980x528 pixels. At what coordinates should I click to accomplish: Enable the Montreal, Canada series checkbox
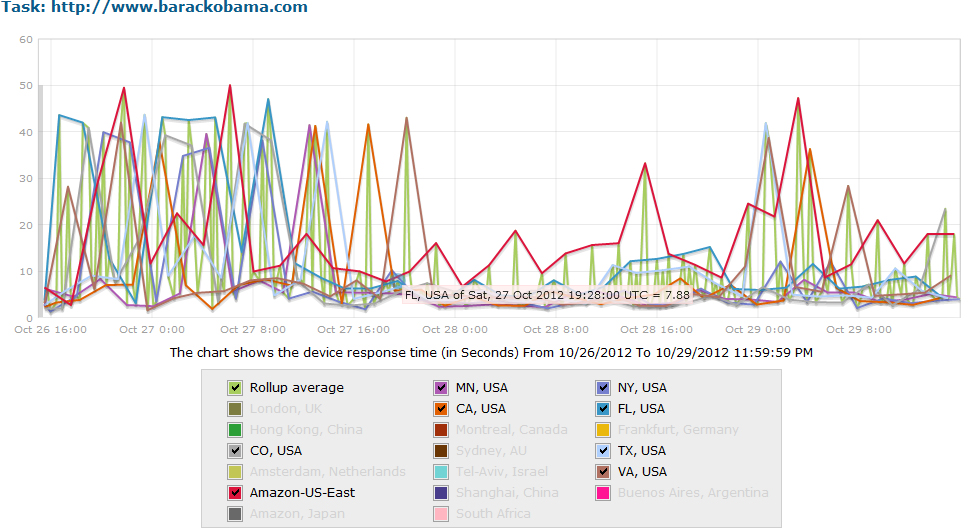tap(441, 430)
